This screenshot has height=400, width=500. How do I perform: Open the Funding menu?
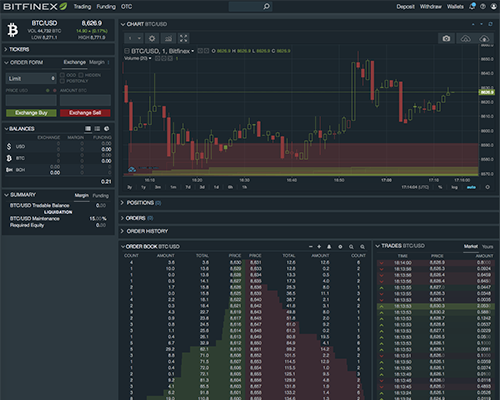pos(106,7)
